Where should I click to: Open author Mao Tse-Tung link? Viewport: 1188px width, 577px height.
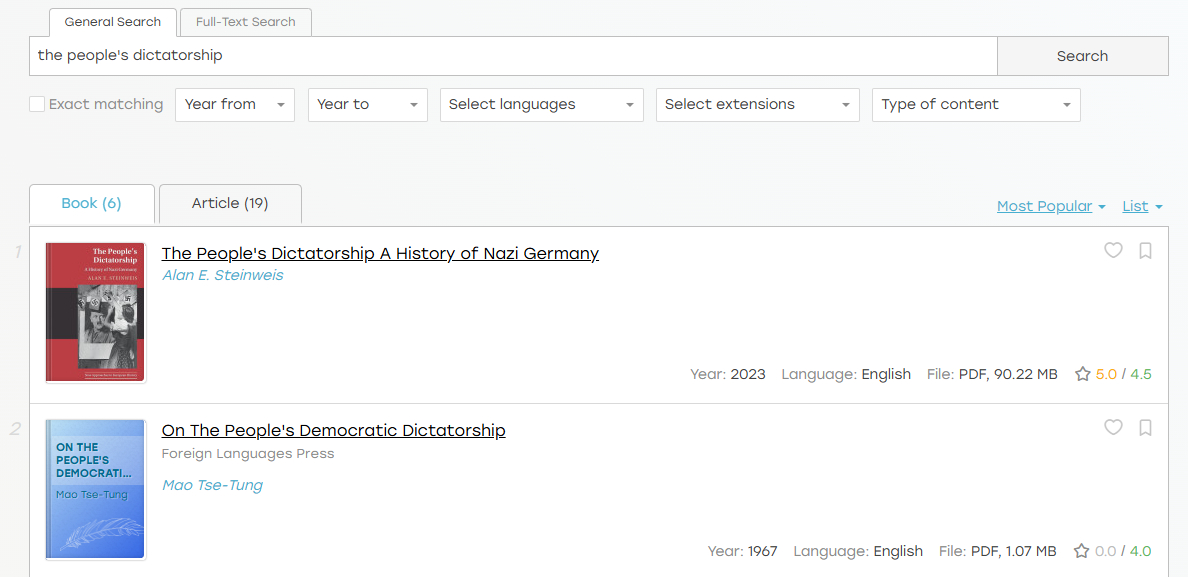[x=212, y=485]
